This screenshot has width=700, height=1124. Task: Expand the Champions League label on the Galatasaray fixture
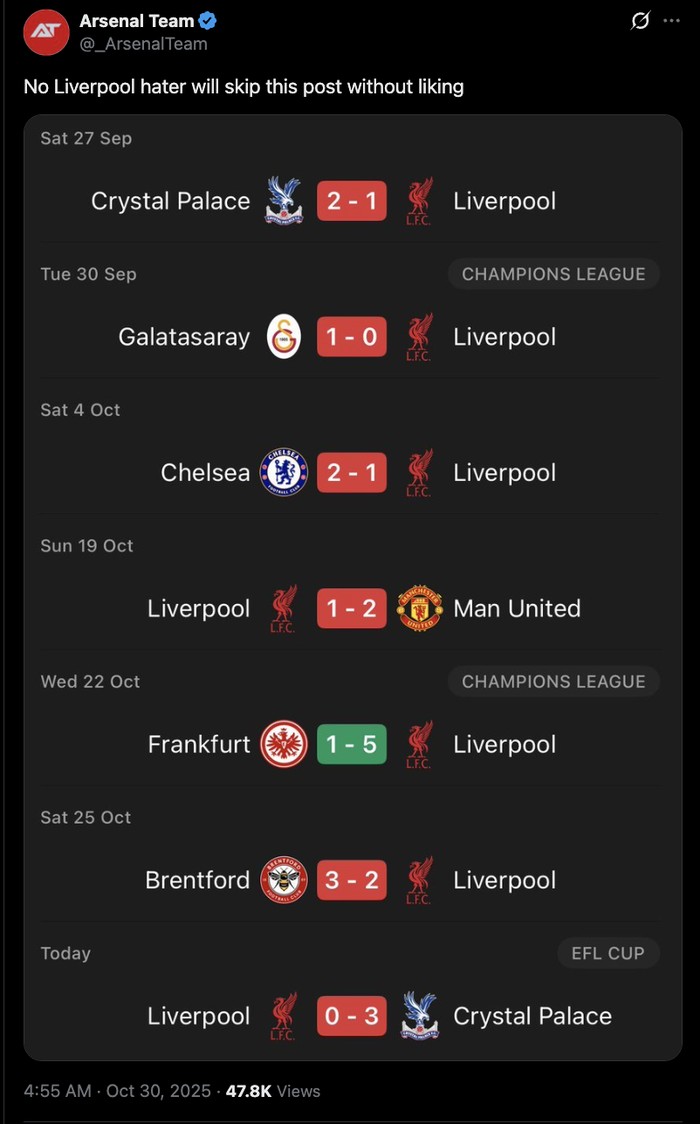[x=554, y=274]
